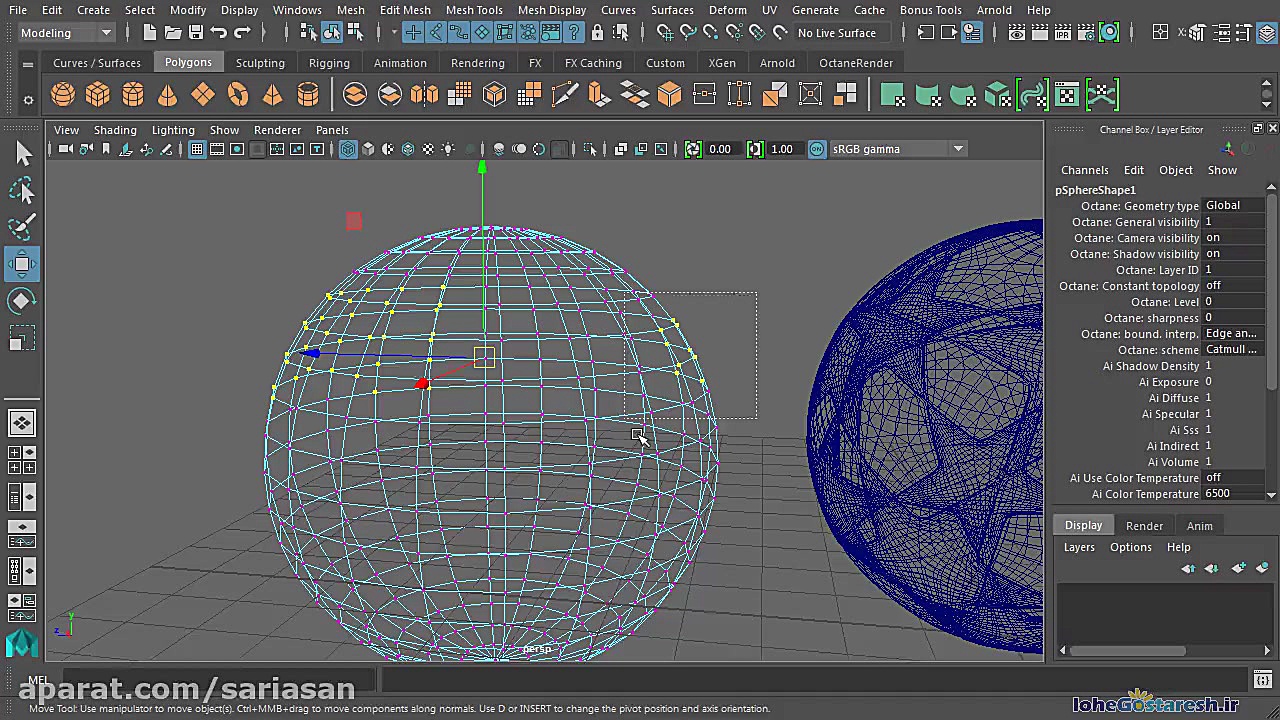Open the Mesh Tools menu
Viewport: 1280px width, 720px height.
click(x=474, y=10)
